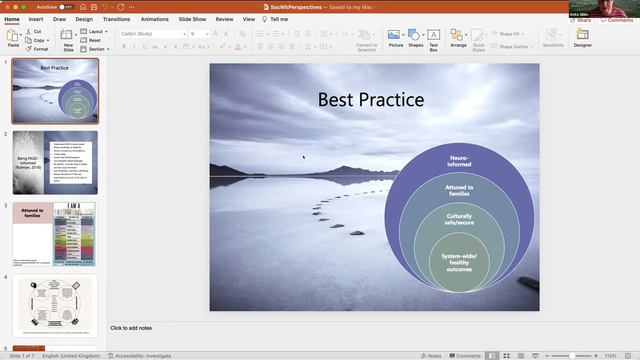Expand the Shape Fill dropdown
Image resolution: width=640 pixels, height=360 pixels.
coord(522,34)
